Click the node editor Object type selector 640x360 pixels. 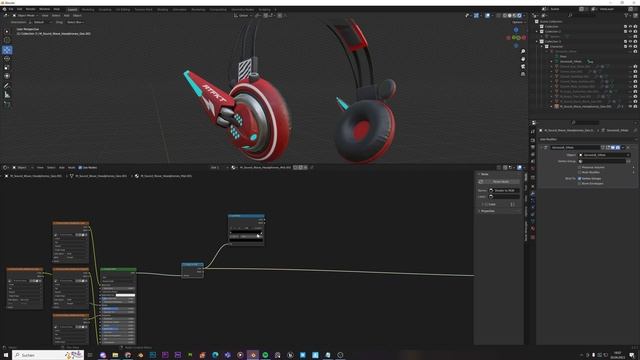19,167
